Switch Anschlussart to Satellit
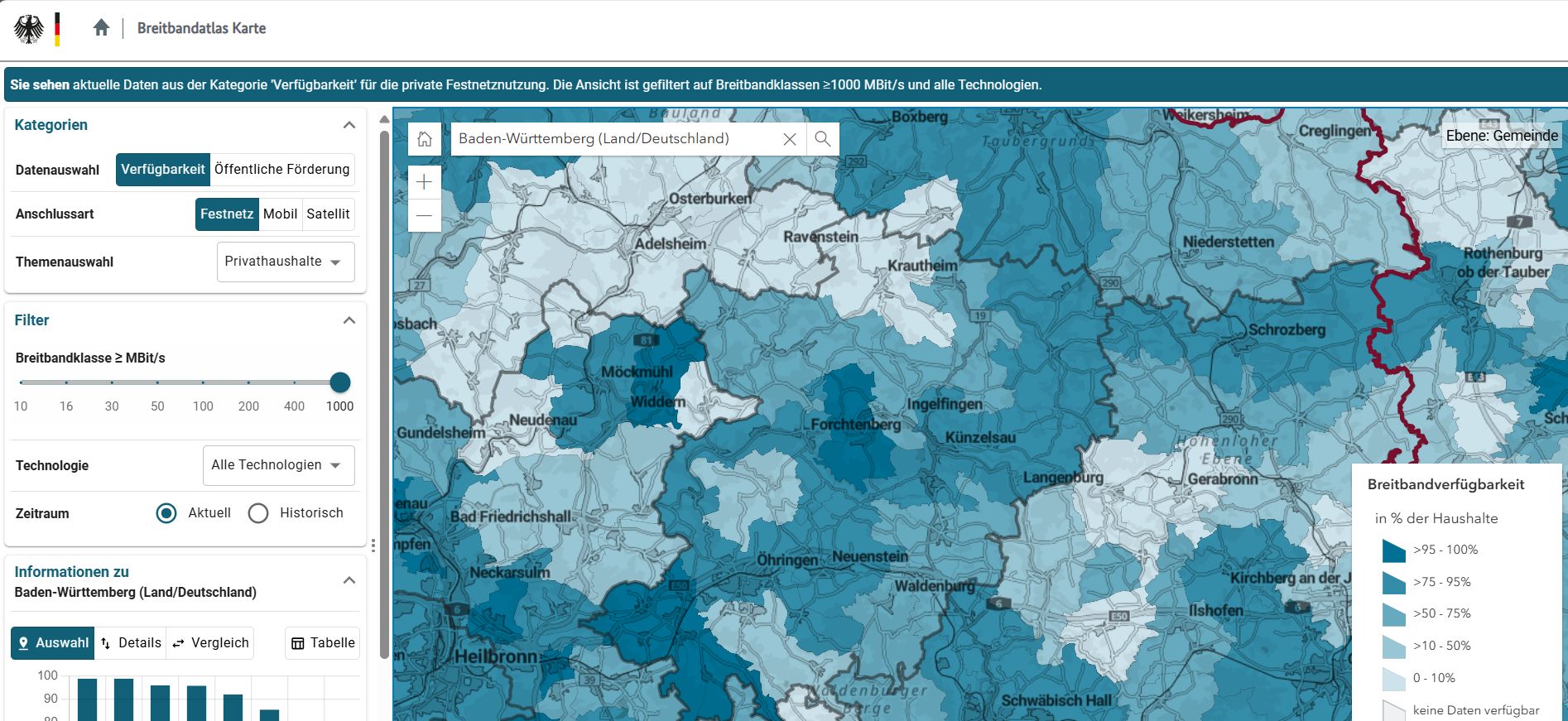This screenshot has height=721, width=1568. click(328, 214)
